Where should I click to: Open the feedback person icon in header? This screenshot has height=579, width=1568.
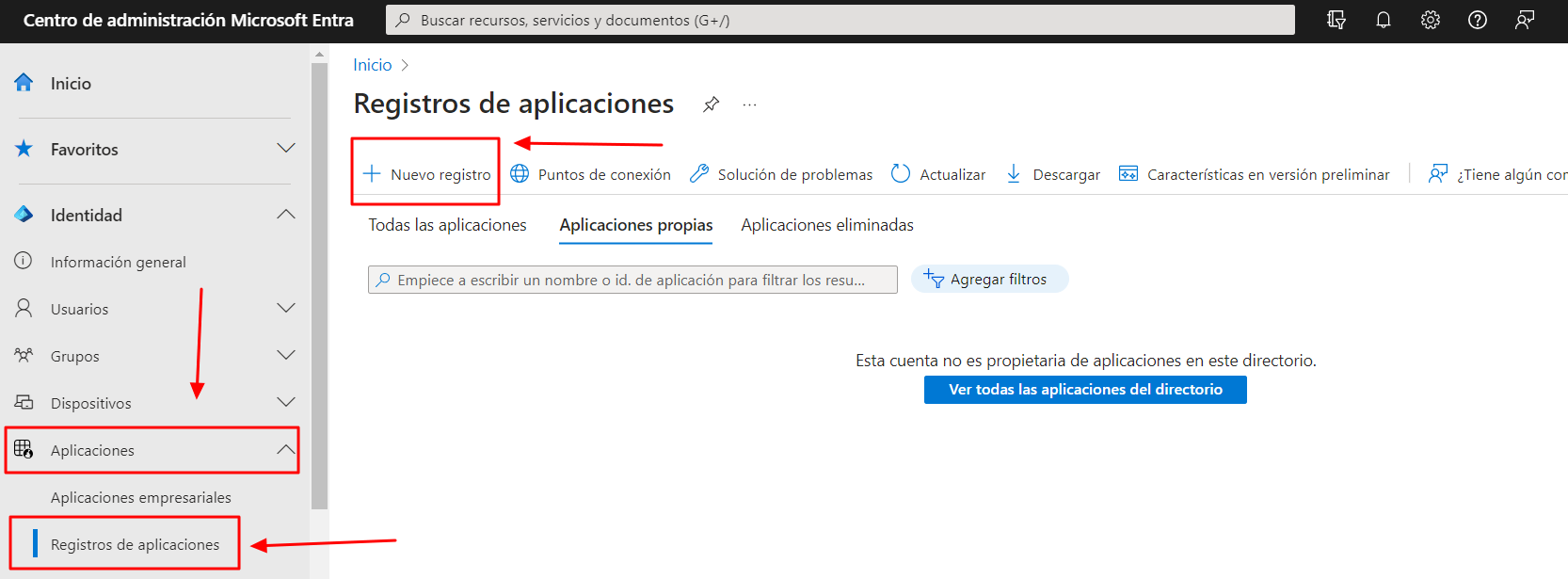tap(1525, 20)
